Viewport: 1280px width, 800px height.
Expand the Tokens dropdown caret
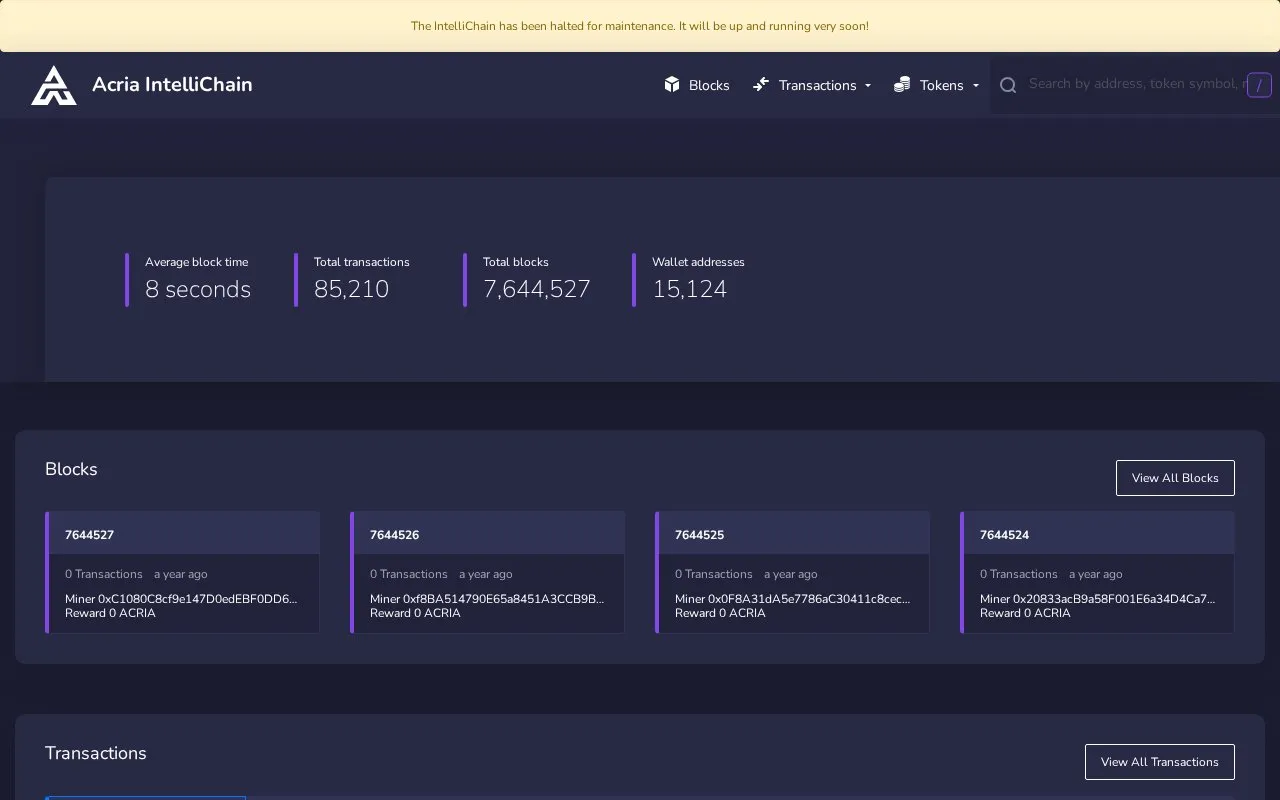point(976,86)
